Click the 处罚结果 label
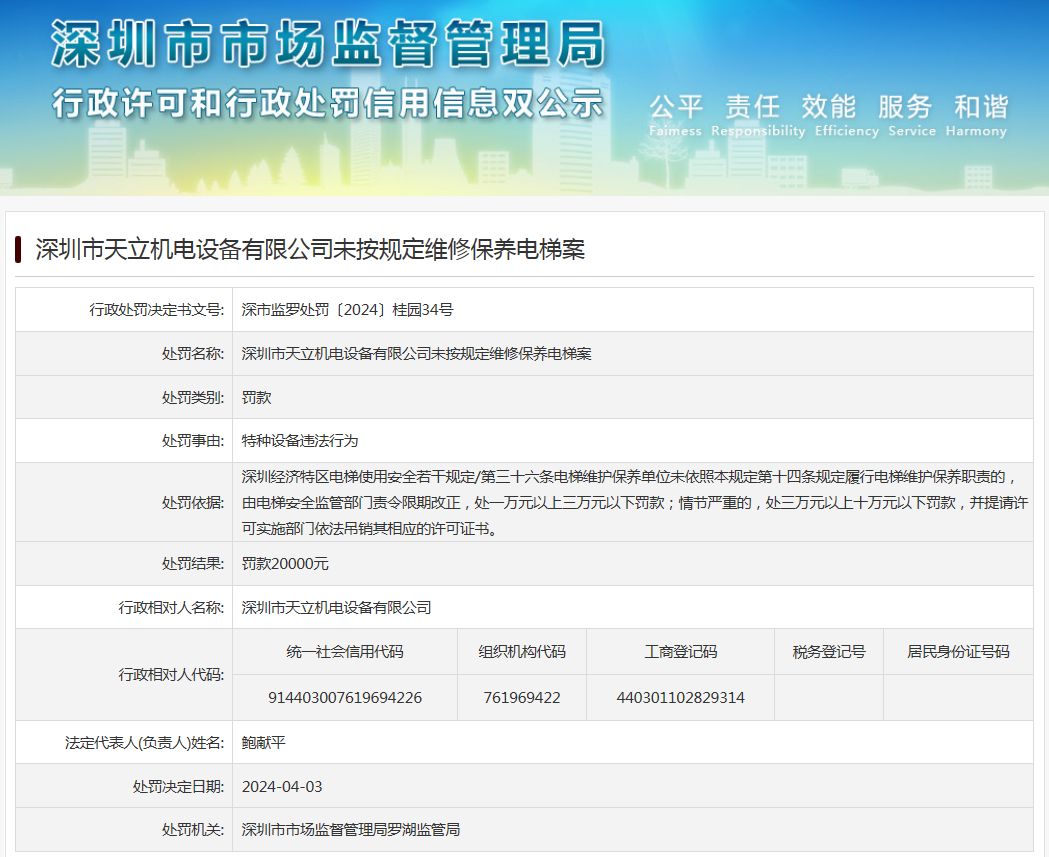 click(193, 564)
